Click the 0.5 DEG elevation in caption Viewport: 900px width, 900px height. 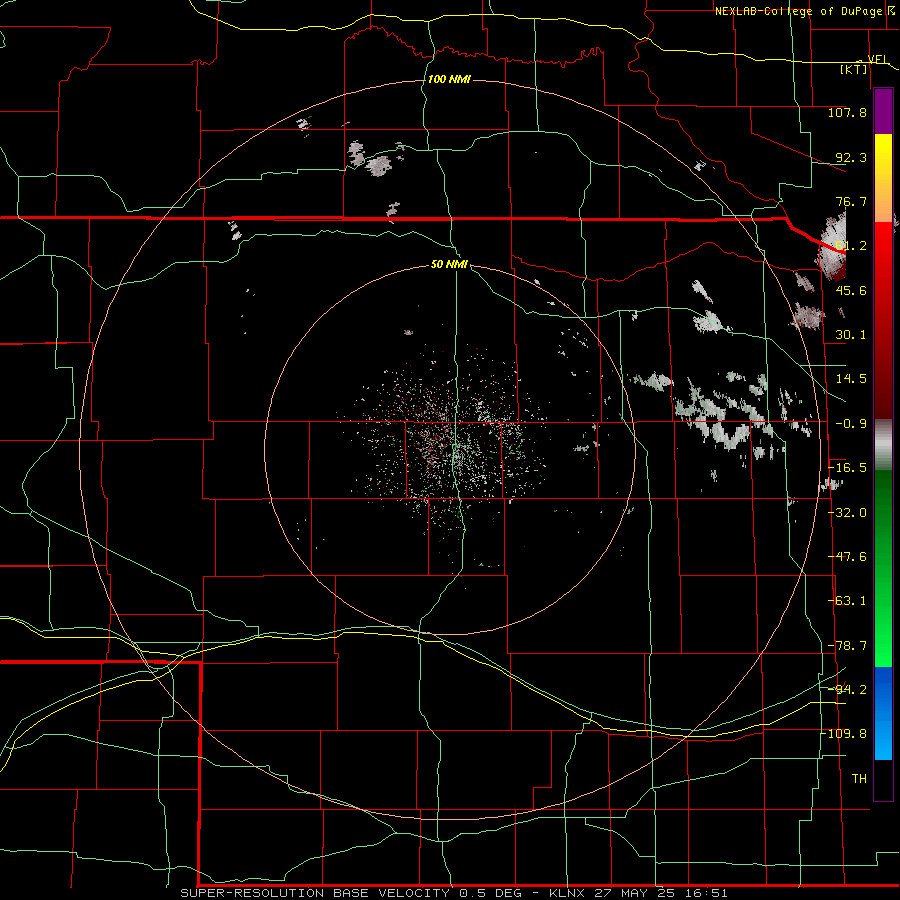(490, 893)
